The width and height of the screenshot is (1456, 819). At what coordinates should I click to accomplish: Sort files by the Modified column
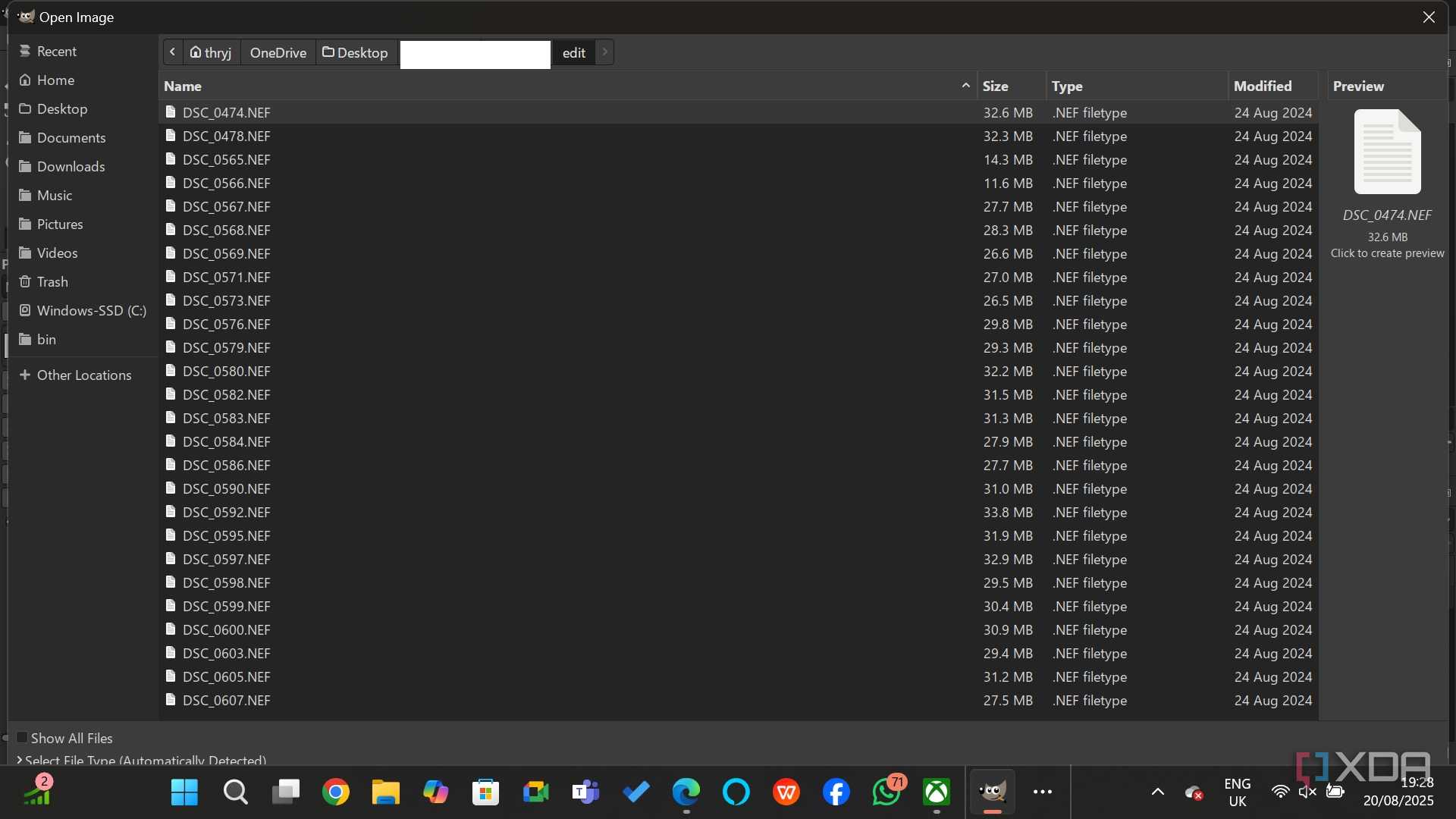point(1273,86)
